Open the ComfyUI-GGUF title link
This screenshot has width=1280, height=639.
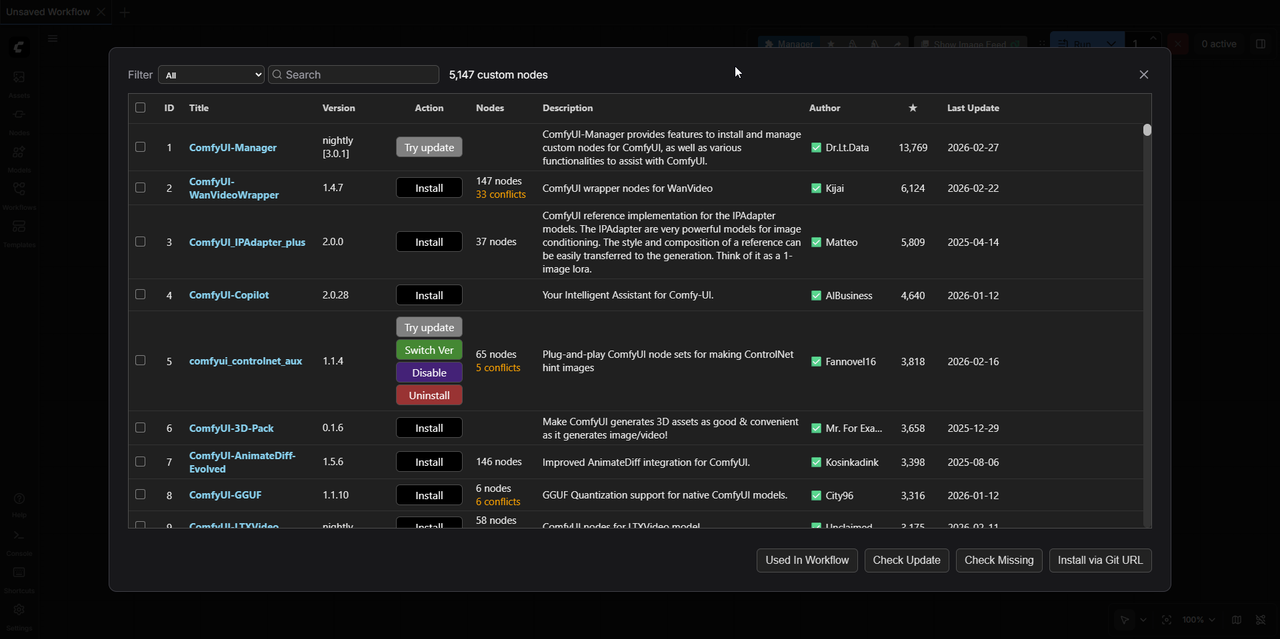(225, 495)
